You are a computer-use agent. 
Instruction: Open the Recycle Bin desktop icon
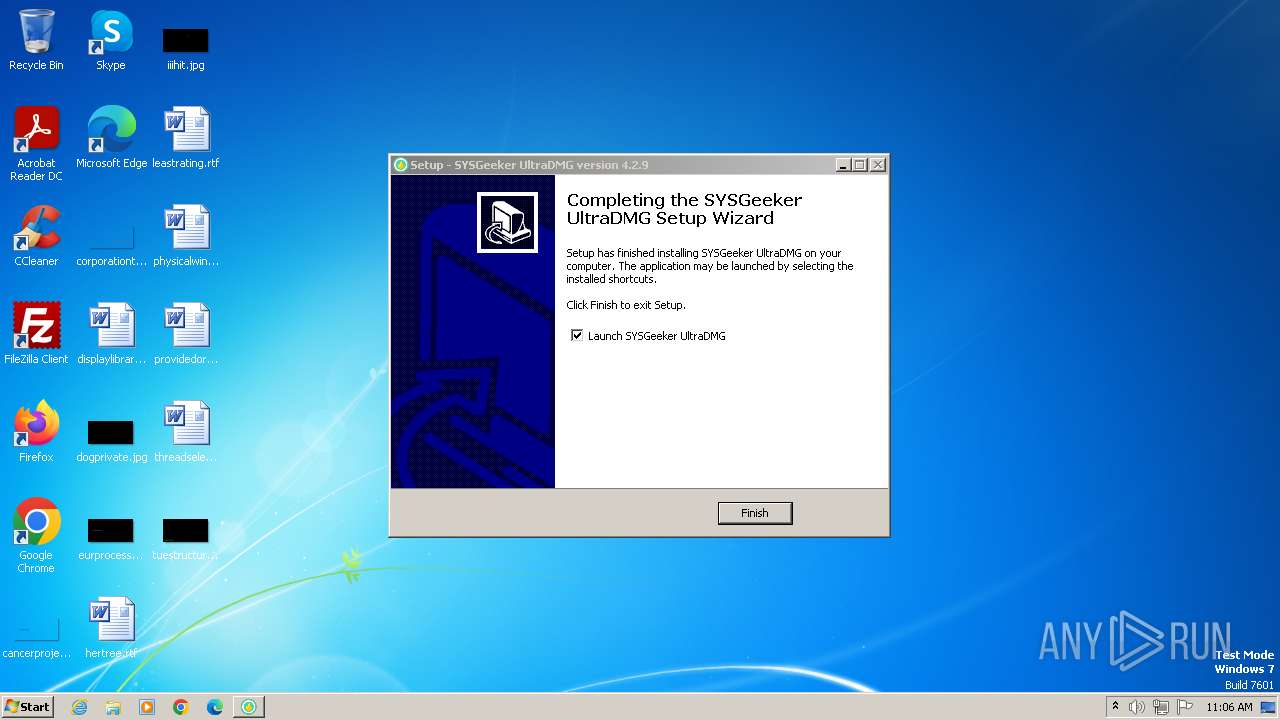(x=36, y=40)
